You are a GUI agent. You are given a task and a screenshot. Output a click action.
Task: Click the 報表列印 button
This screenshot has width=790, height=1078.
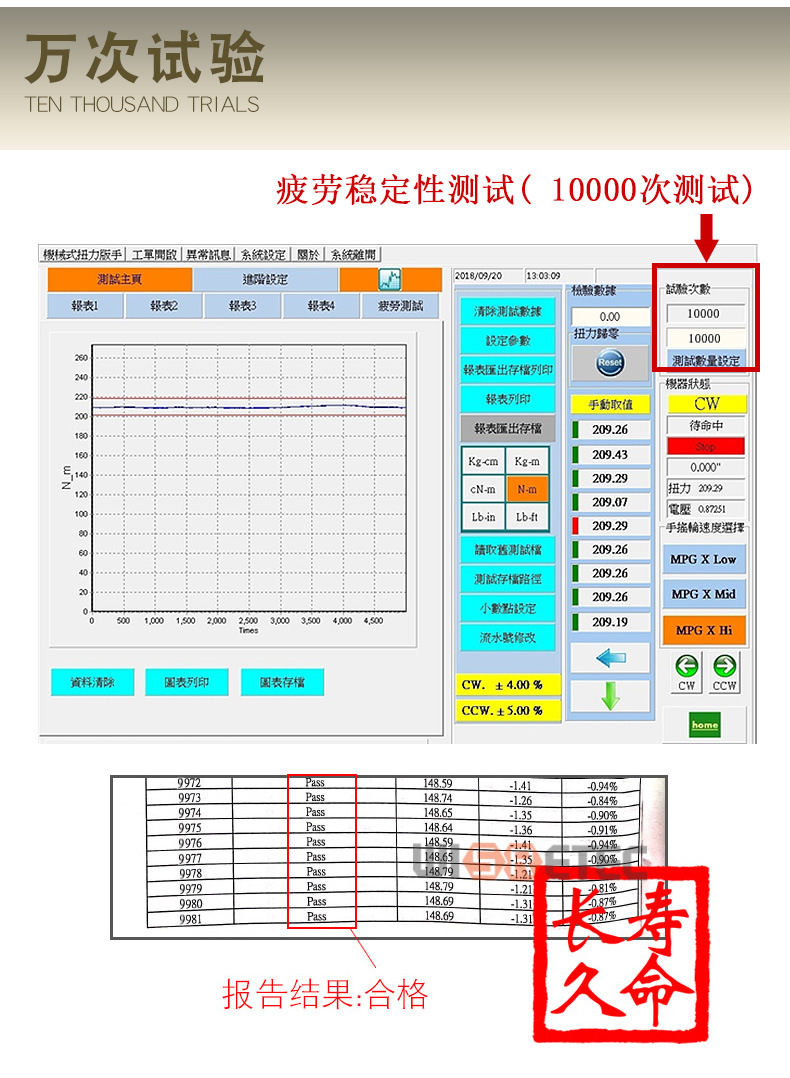[507, 399]
